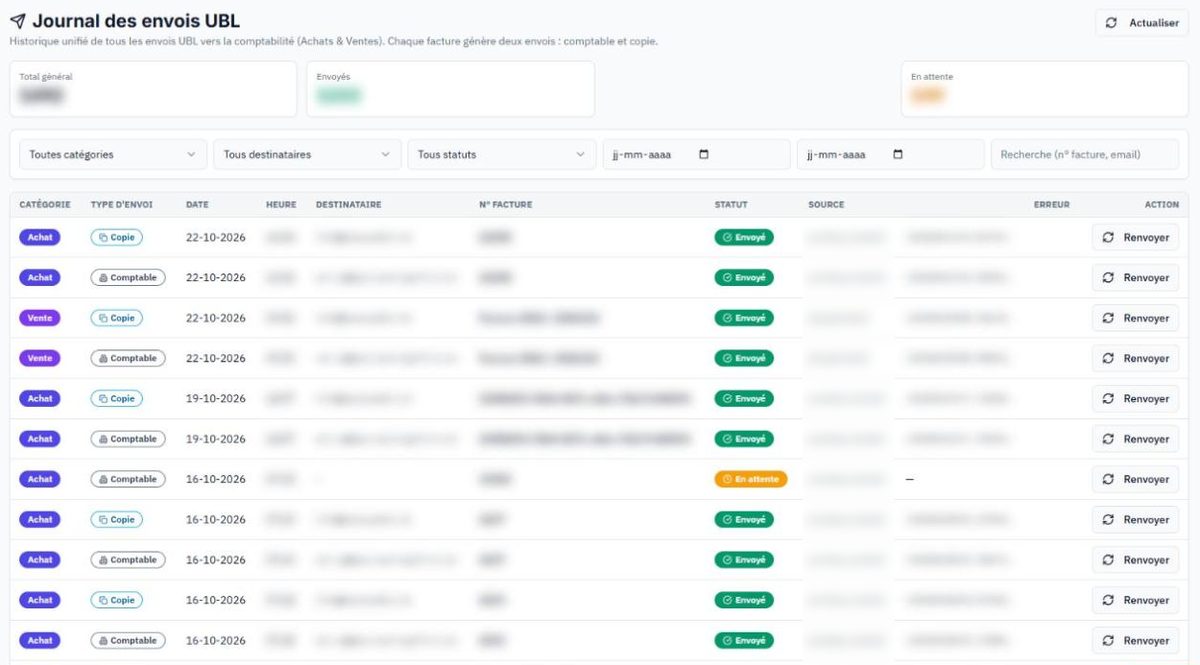Select the Total général summary card
The image size is (1200, 665).
click(x=153, y=89)
